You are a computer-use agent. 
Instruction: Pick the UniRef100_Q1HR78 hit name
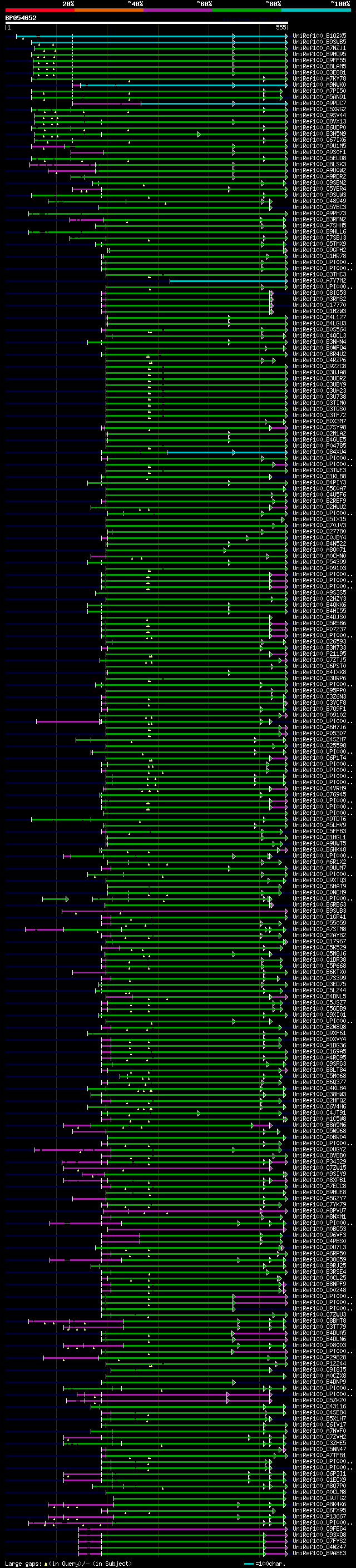pyautogui.click(x=319, y=256)
